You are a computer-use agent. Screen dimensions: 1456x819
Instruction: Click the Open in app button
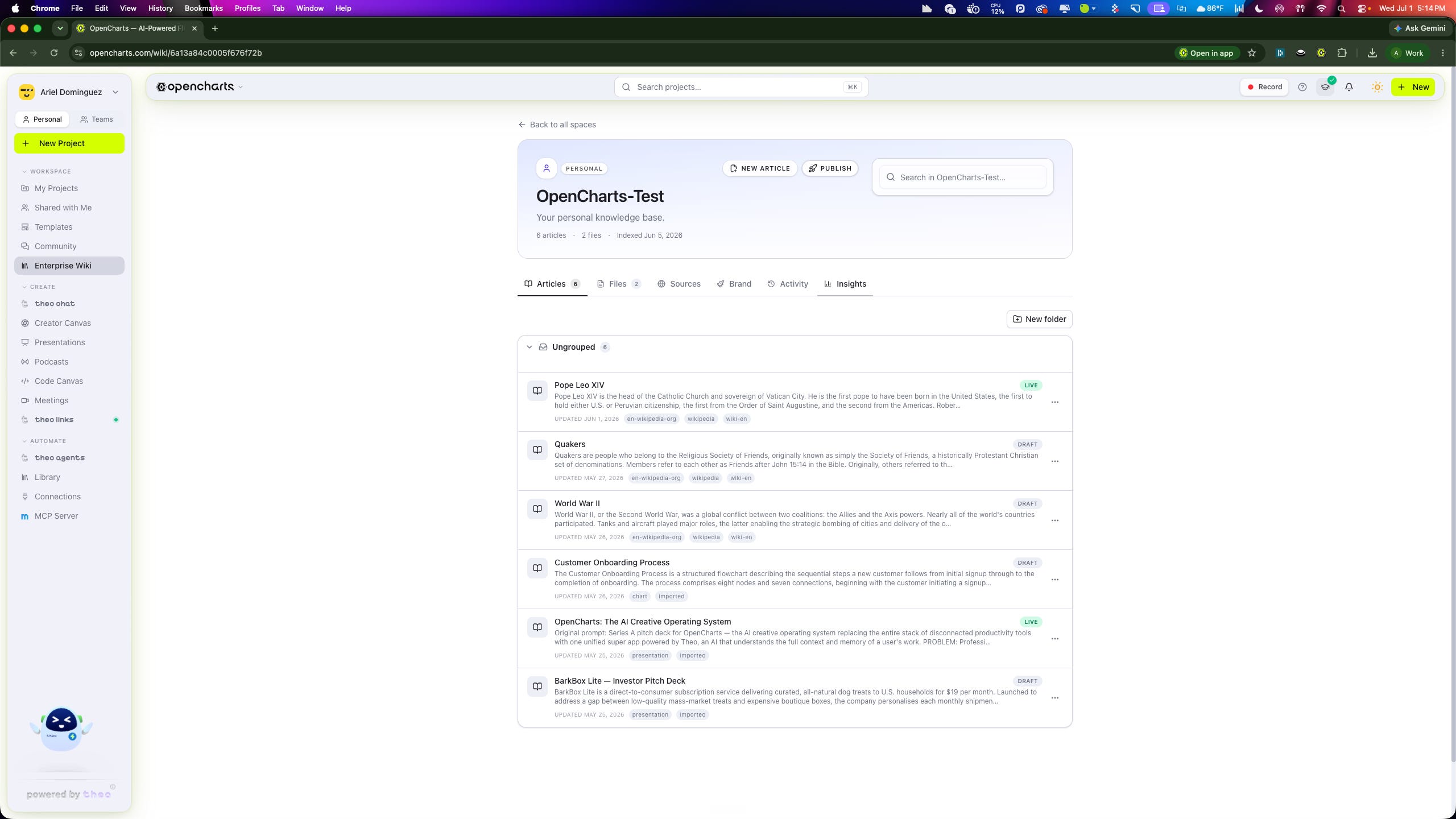click(1206, 53)
